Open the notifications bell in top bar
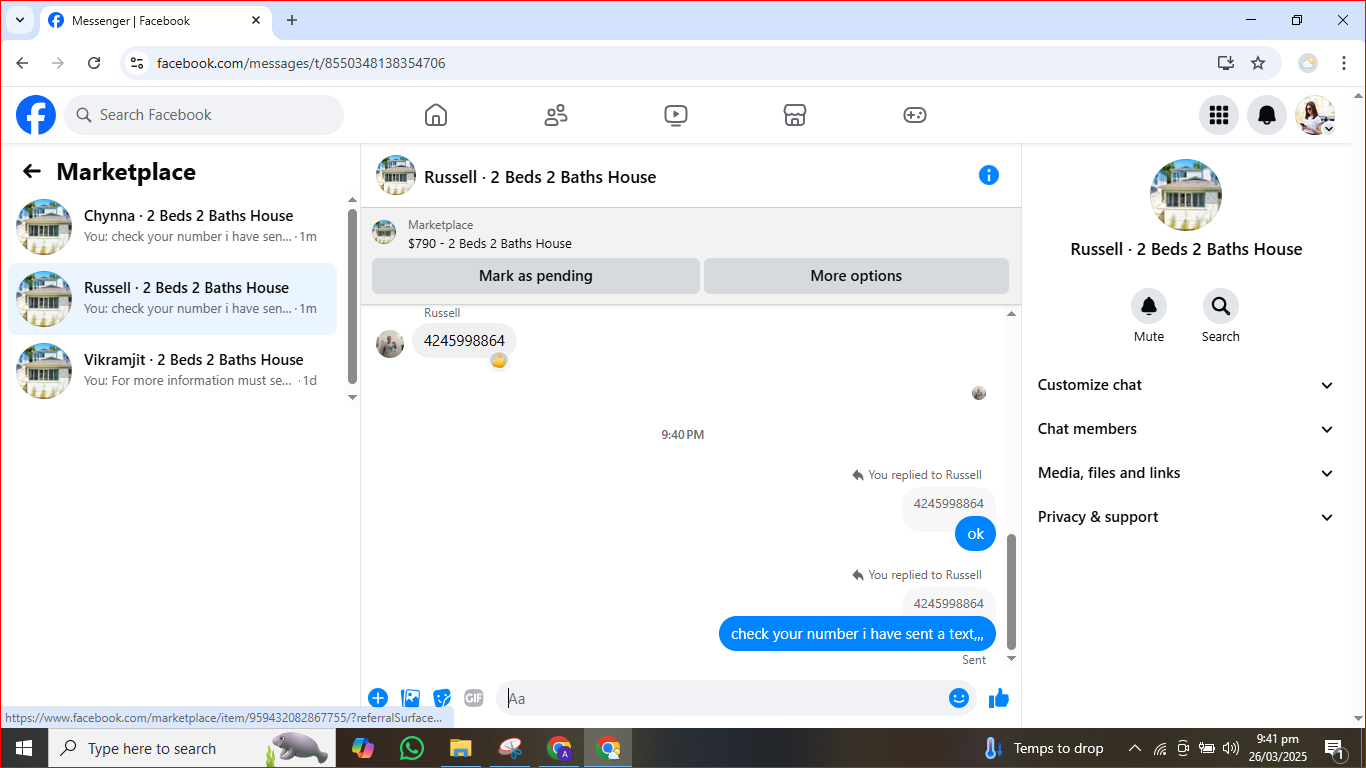Screen dimensions: 1366x768 pyautogui.click(x=1267, y=115)
